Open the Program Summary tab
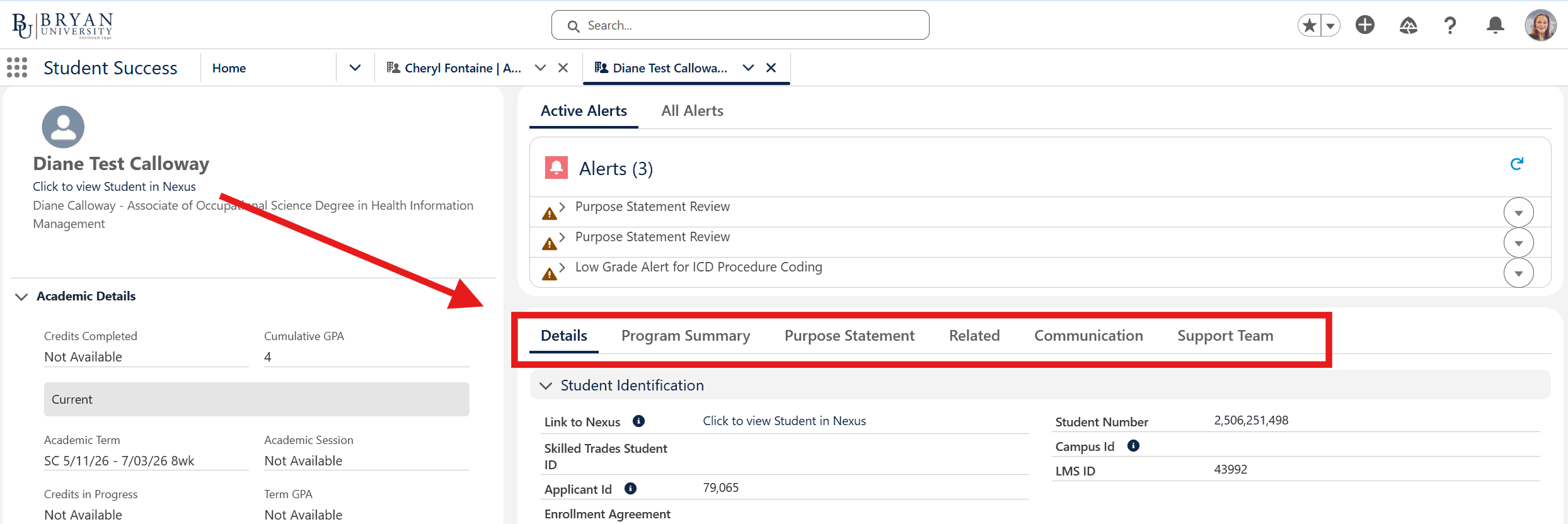Screen dimensions: 1568x524 point(686,336)
